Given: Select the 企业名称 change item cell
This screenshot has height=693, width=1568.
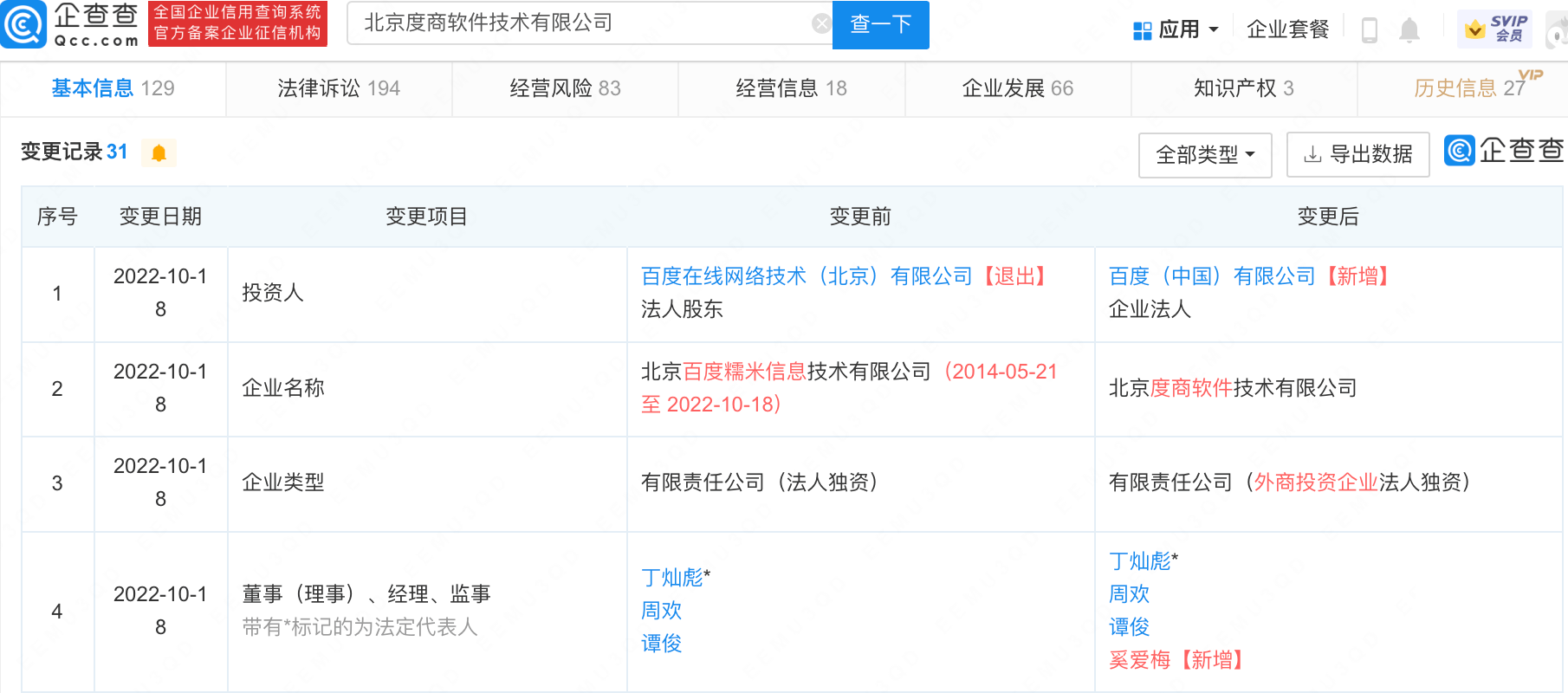Looking at the screenshot, I should tap(427, 388).
